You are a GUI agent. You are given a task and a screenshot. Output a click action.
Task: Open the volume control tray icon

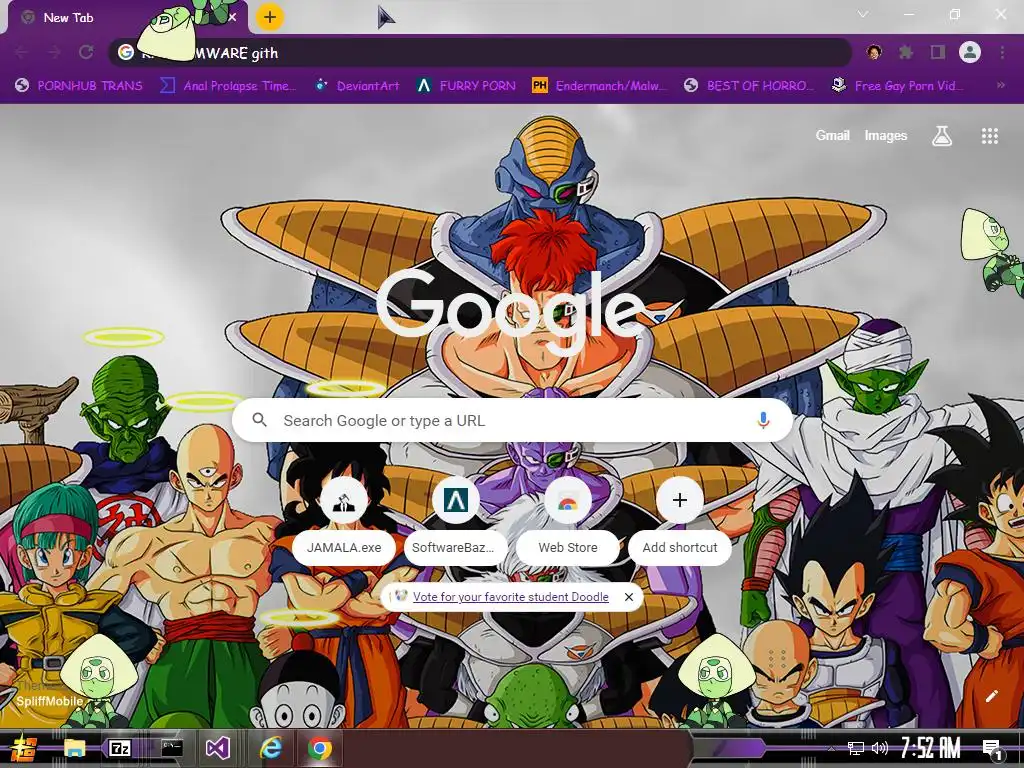(880, 748)
